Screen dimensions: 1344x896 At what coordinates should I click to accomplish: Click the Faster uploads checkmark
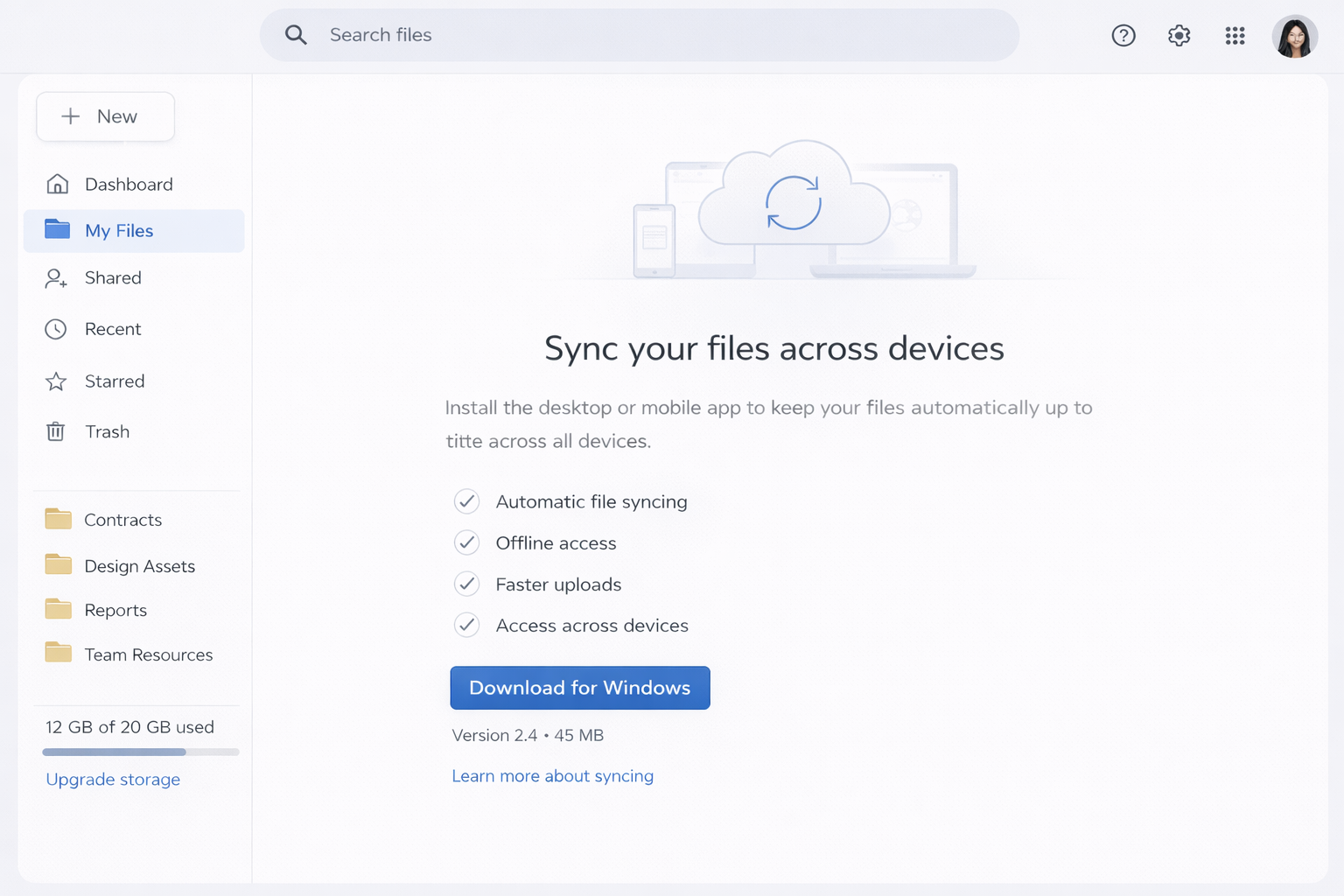coord(466,584)
